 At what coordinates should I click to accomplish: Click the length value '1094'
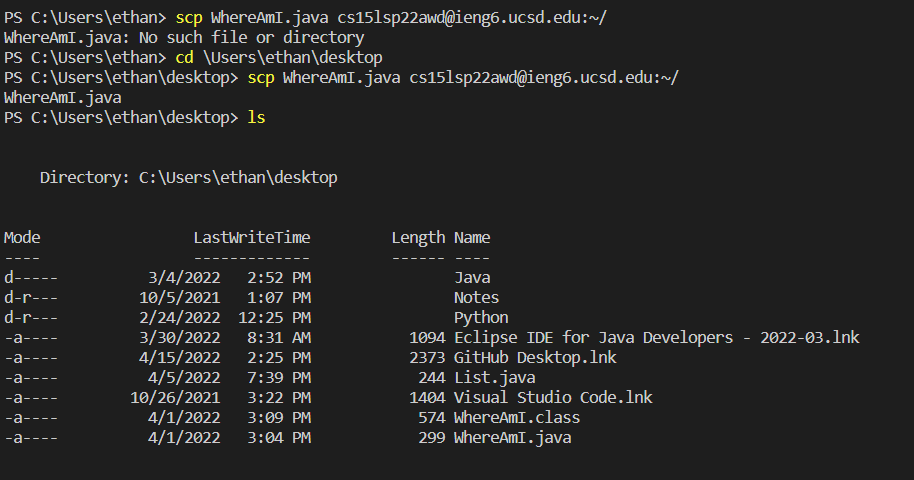[427, 338]
